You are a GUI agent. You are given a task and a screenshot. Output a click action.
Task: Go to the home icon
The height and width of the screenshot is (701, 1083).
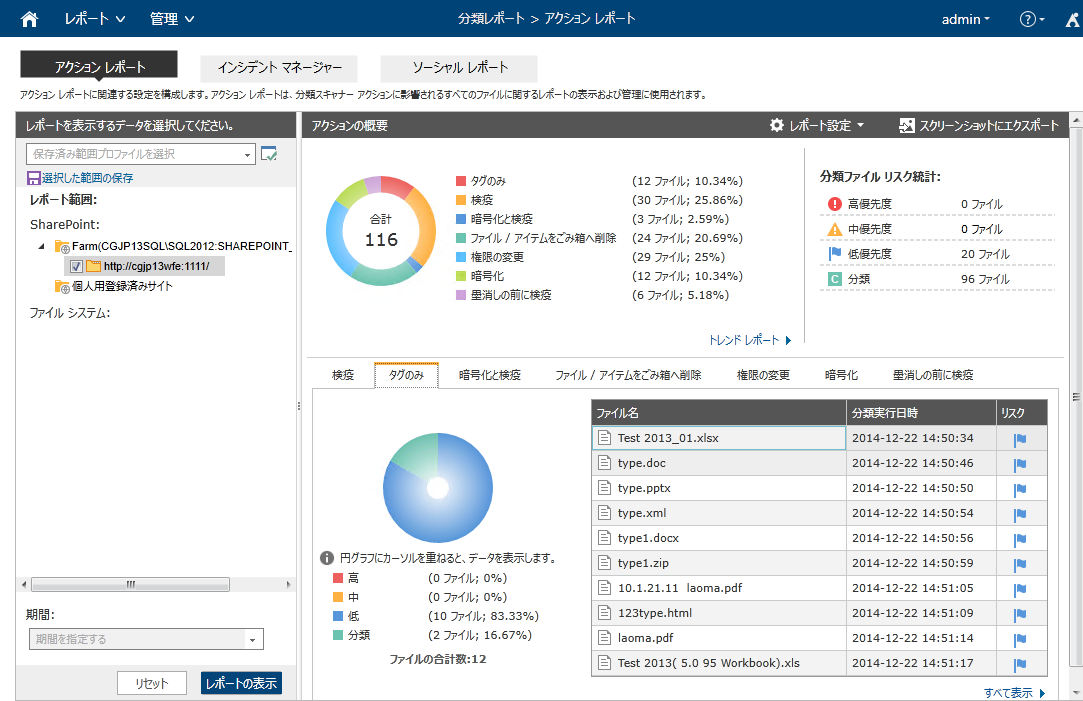(29, 19)
